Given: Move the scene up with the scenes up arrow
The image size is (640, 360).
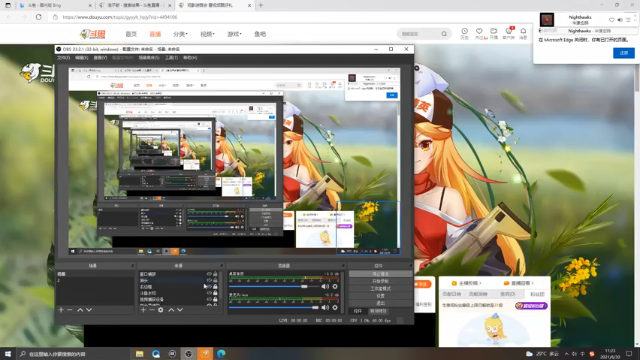Looking at the screenshot, I should click(x=80, y=310).
